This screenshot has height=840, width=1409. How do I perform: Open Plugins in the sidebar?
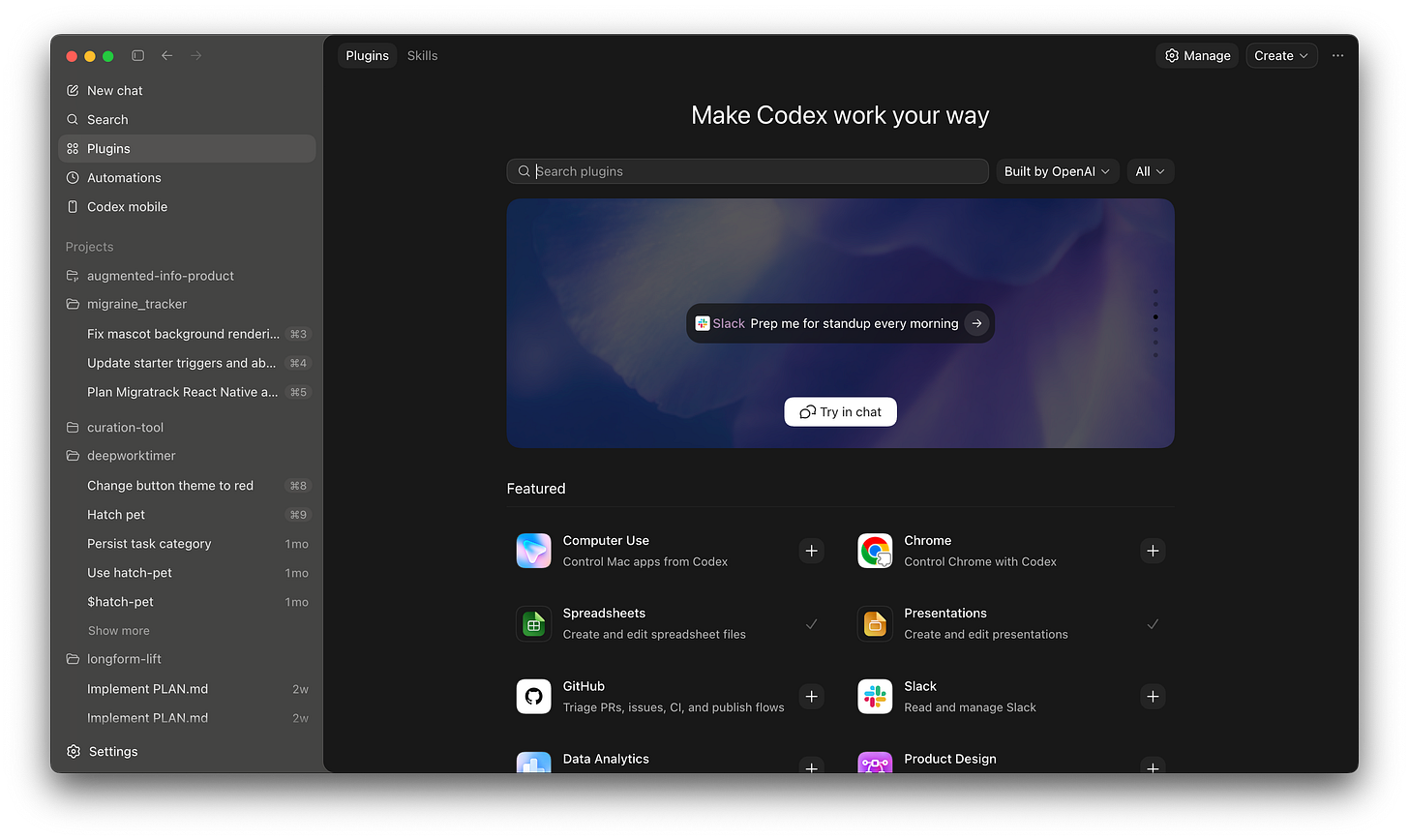point(188,149)
